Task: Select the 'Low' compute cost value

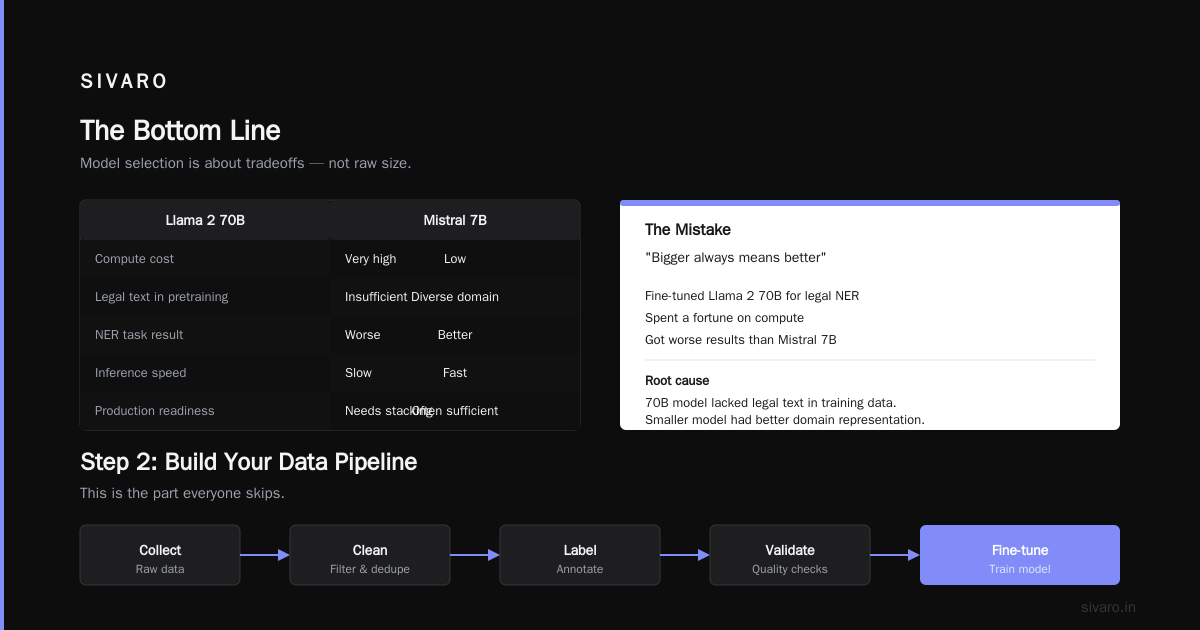Action: pyautogui.click(x=455, y=259)
